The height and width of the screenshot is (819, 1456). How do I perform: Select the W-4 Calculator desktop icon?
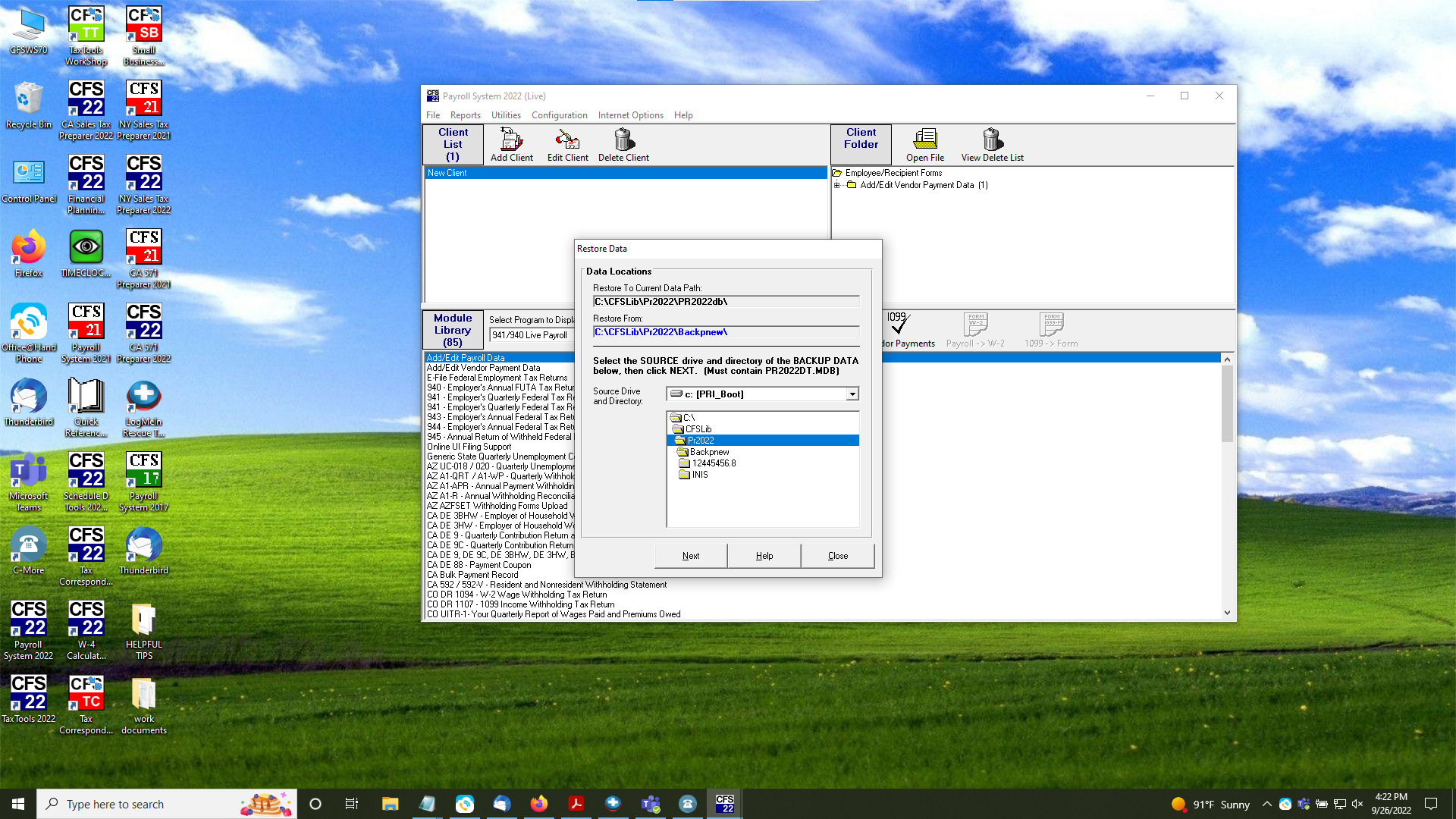pos(86,630)
